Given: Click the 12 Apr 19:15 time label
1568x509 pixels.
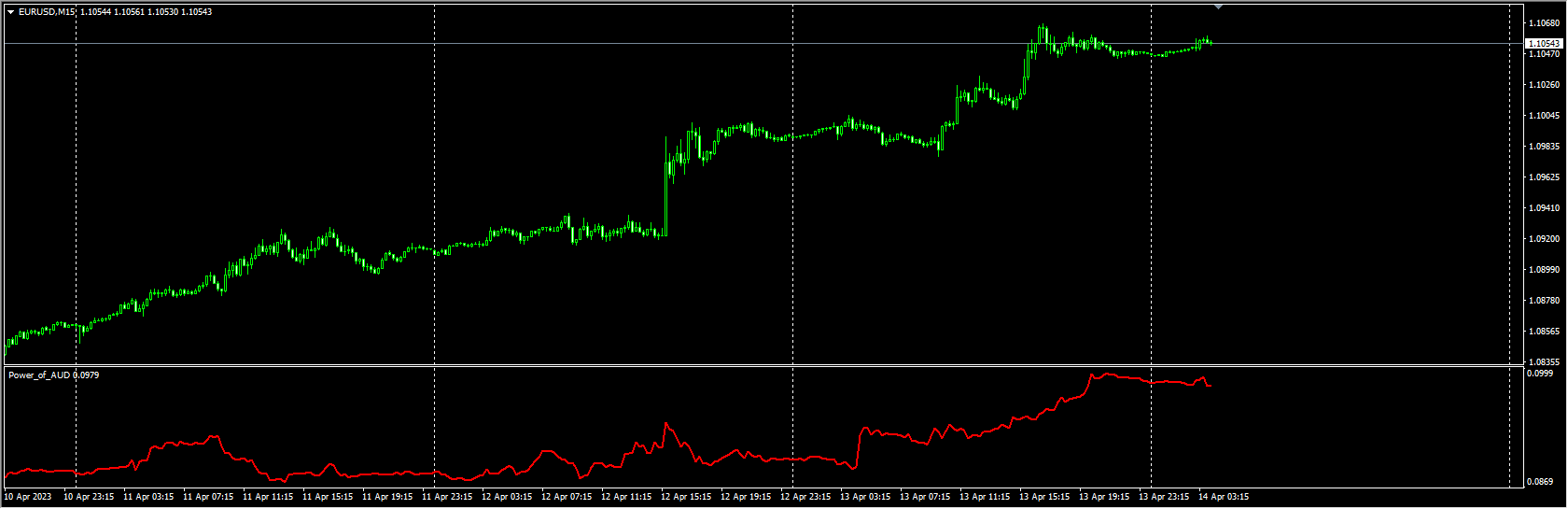Looking at the screenshot, I should [x=746, y=497].
